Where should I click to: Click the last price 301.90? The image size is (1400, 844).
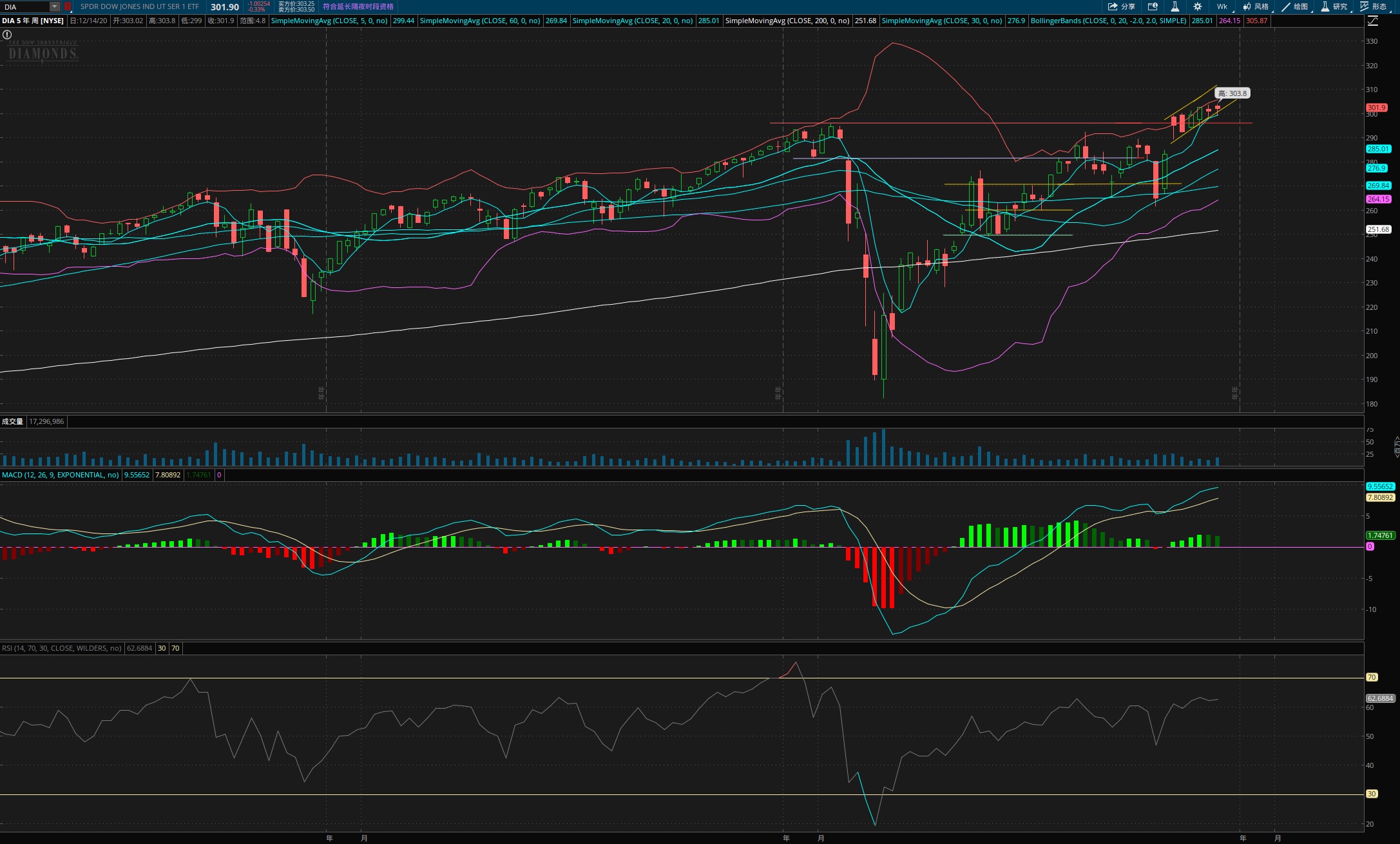[x=225, y=7]
